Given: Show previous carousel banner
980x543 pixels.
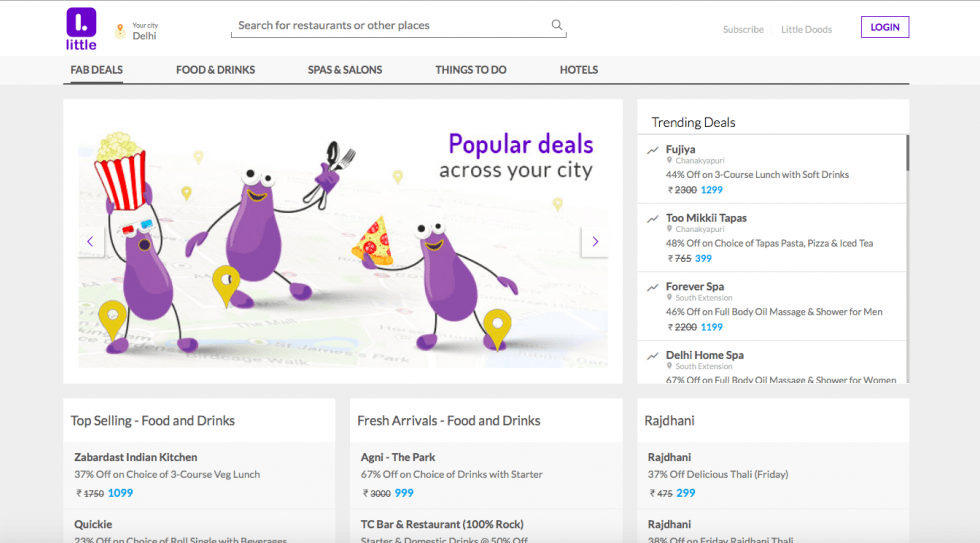Looking at the screenshot, I should pyautogui.click(x=90, y=241).
